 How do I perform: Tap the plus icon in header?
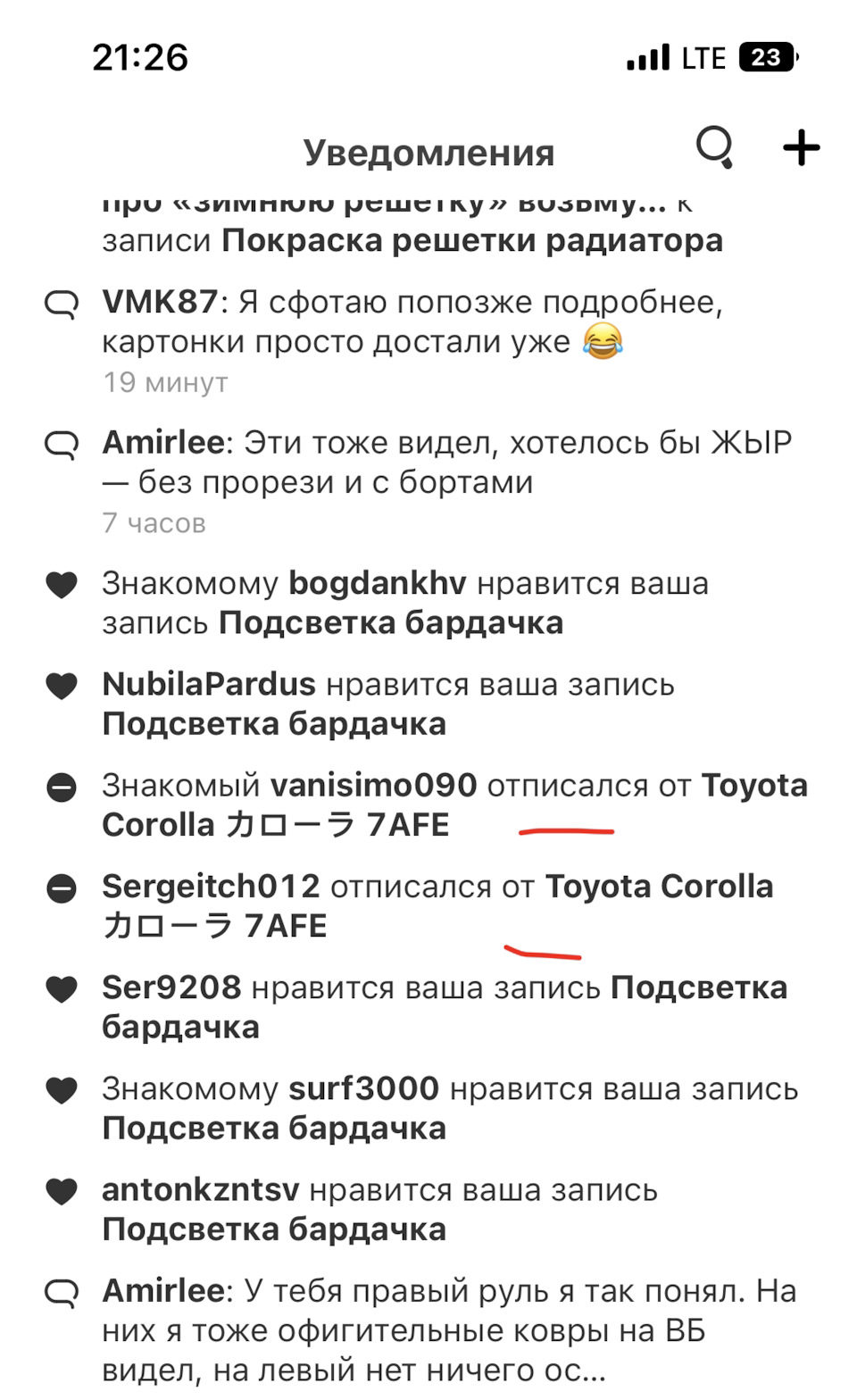(x=801, y=148)
